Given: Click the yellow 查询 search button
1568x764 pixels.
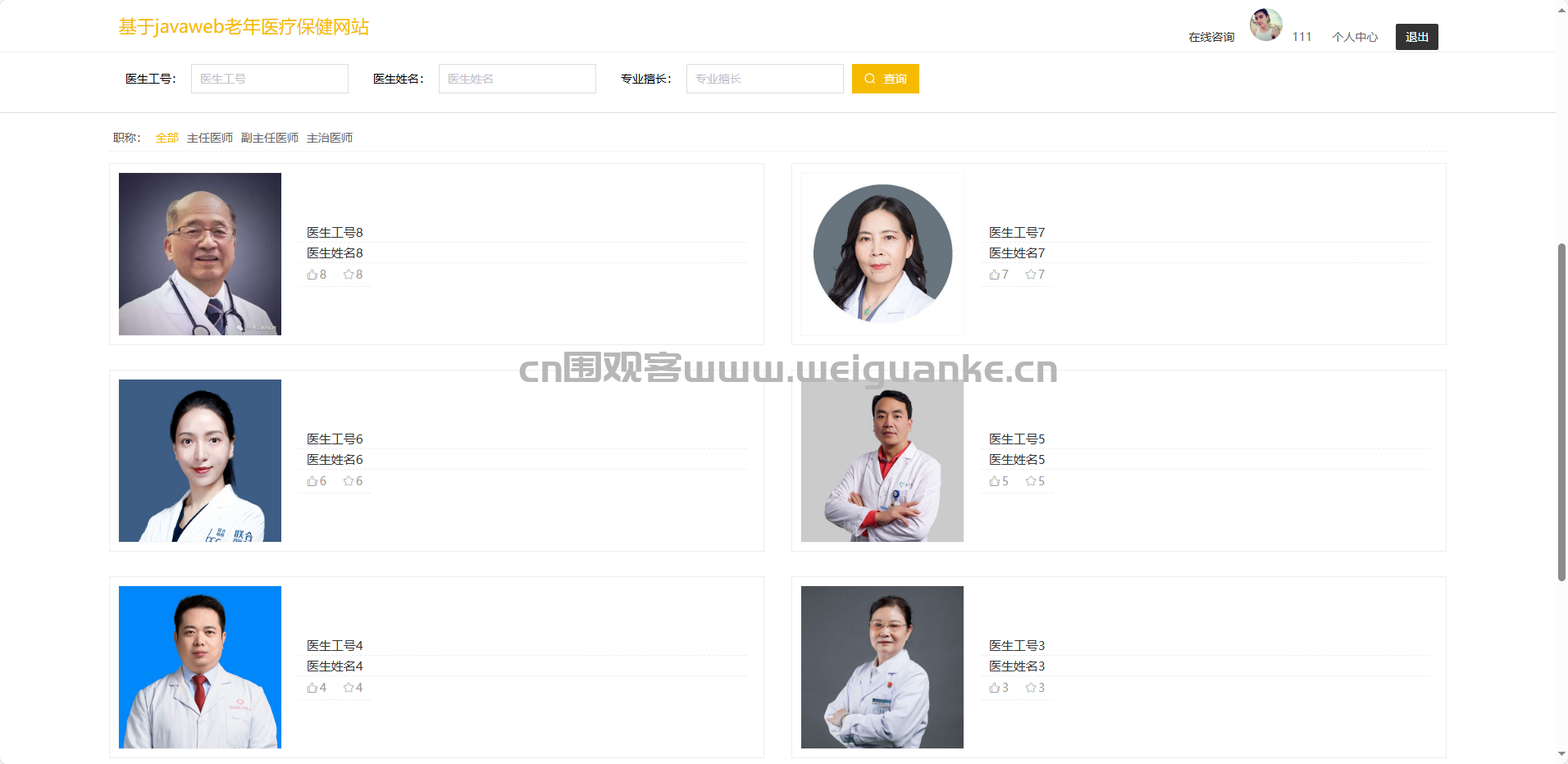Looking at the screenshot, I should tap(886, 79).
